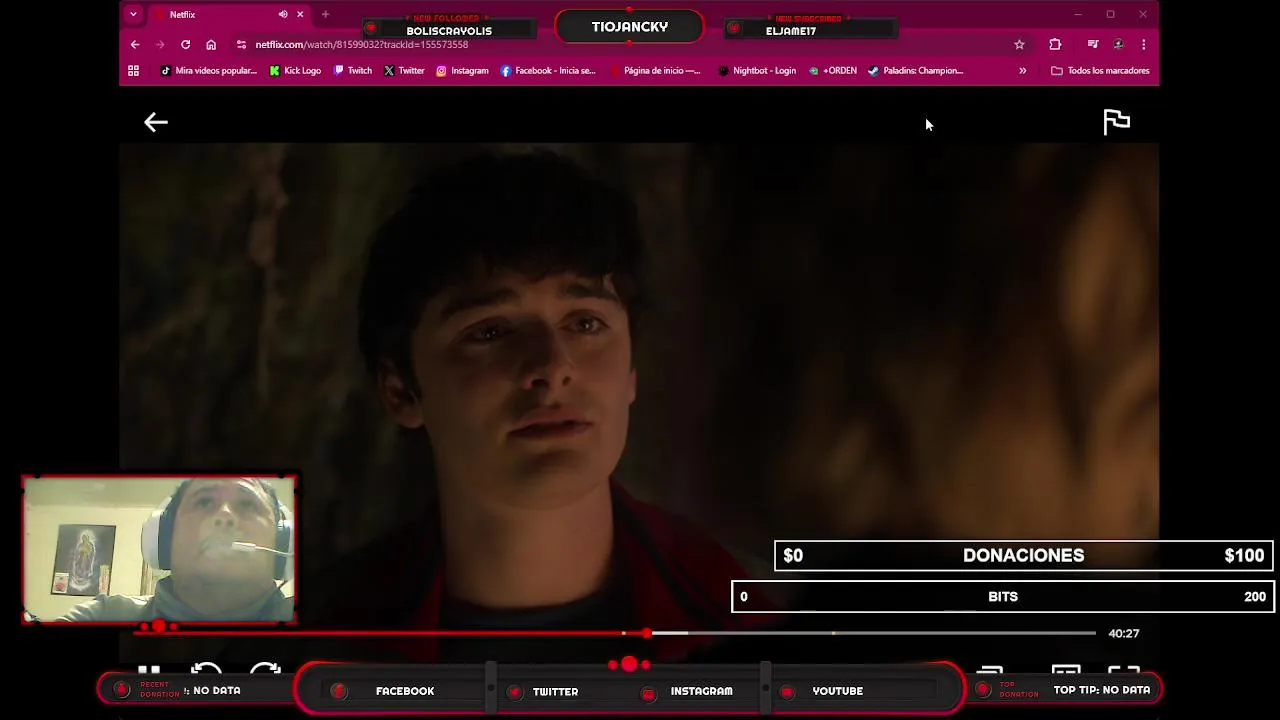Click the browser forward arrow
The width and height of the screenshot is (1280, 720).
(160, 44)
